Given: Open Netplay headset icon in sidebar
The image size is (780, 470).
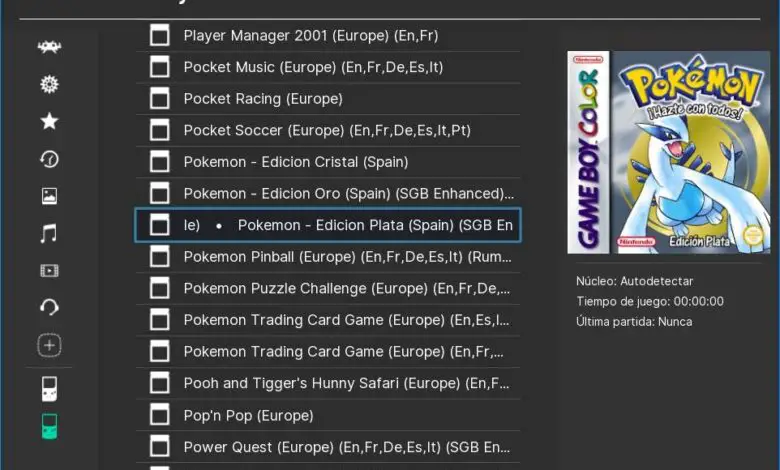Looking at the screenshot, I should point(49,307).
